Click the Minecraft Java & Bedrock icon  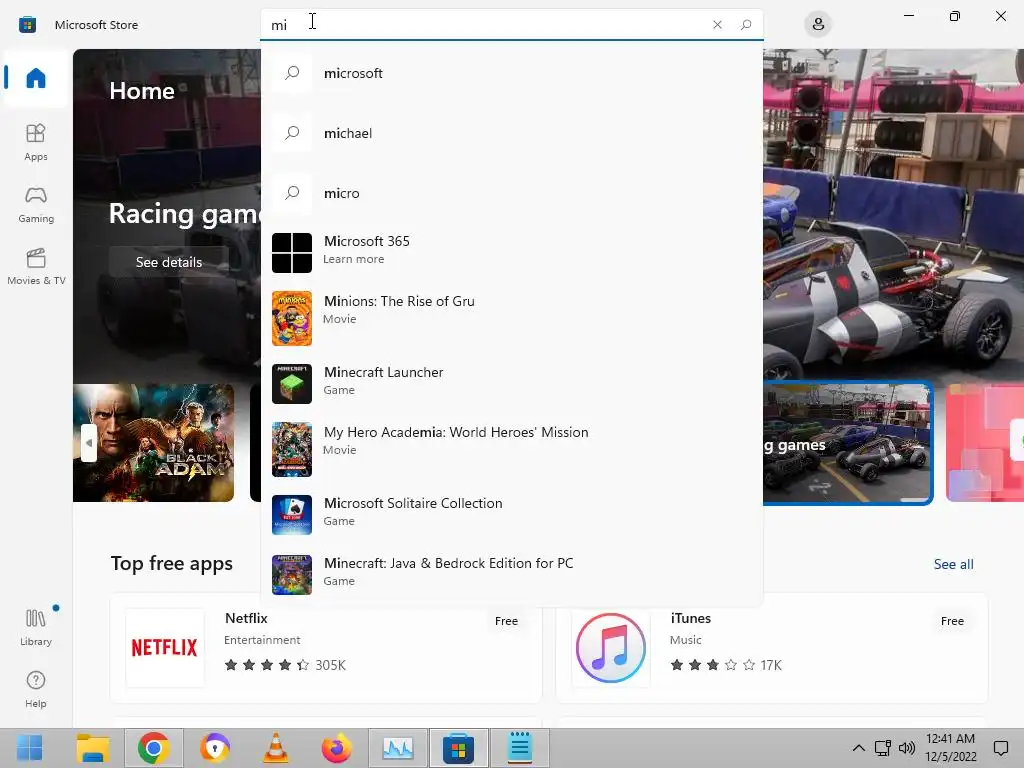pos(292,575)
